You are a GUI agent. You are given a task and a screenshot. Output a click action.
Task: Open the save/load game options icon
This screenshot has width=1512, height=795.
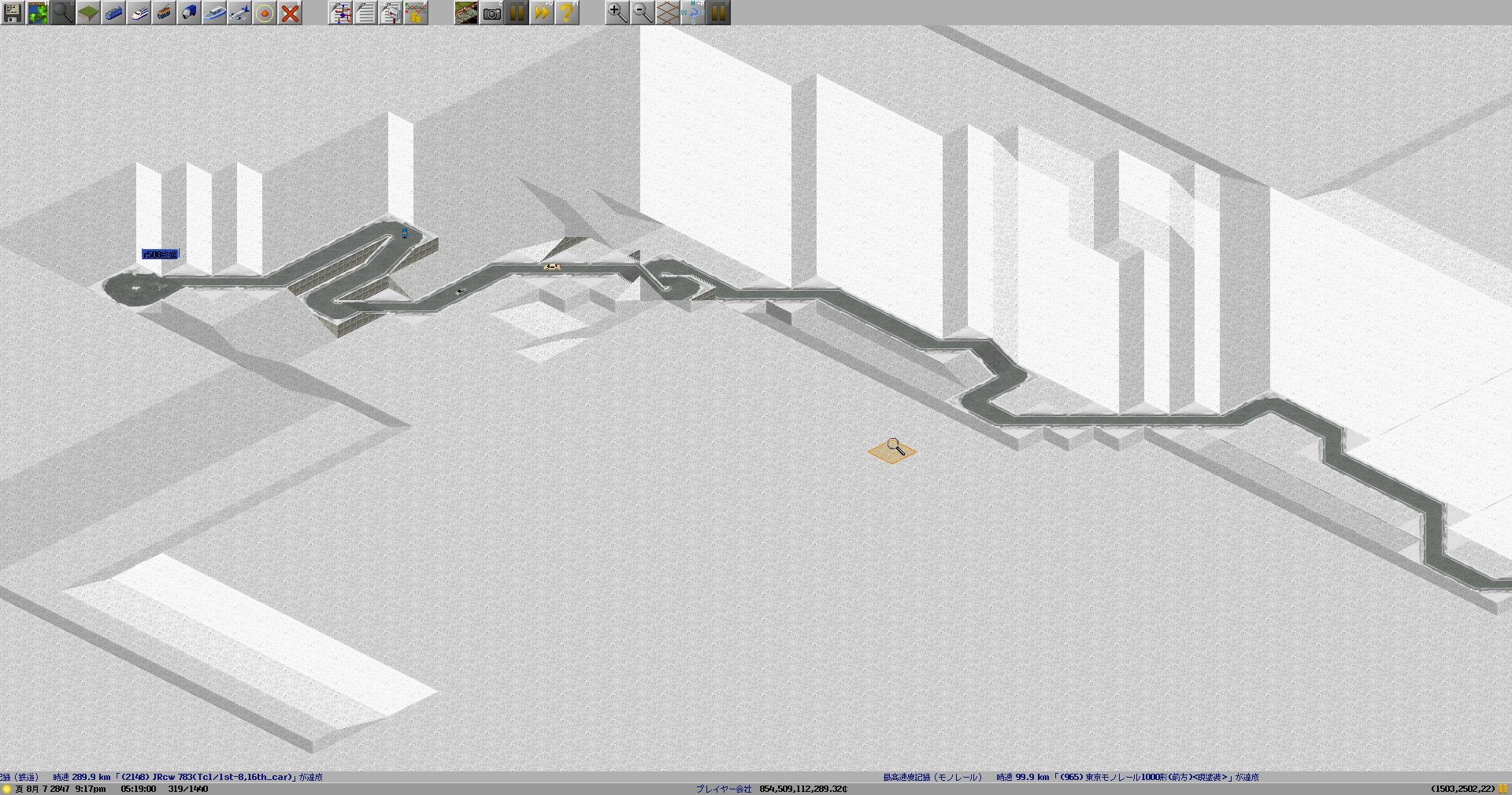coord(13,13)
